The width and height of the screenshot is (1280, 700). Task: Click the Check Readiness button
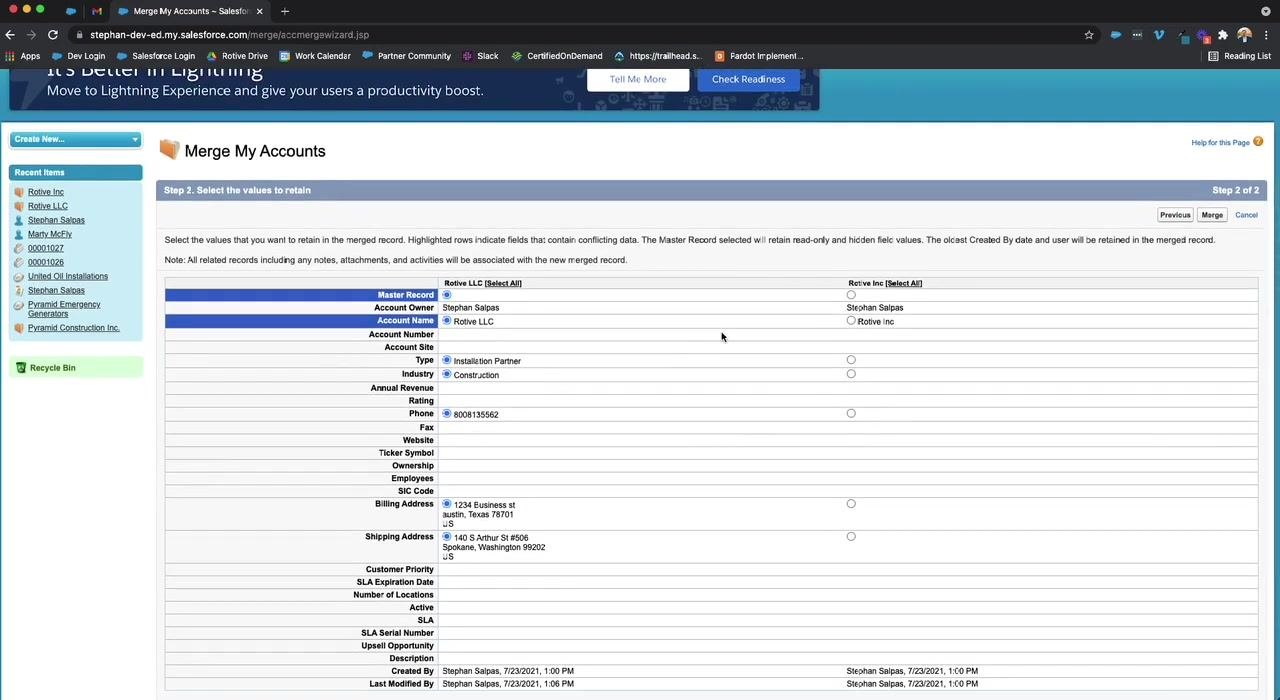pos(748,79)
